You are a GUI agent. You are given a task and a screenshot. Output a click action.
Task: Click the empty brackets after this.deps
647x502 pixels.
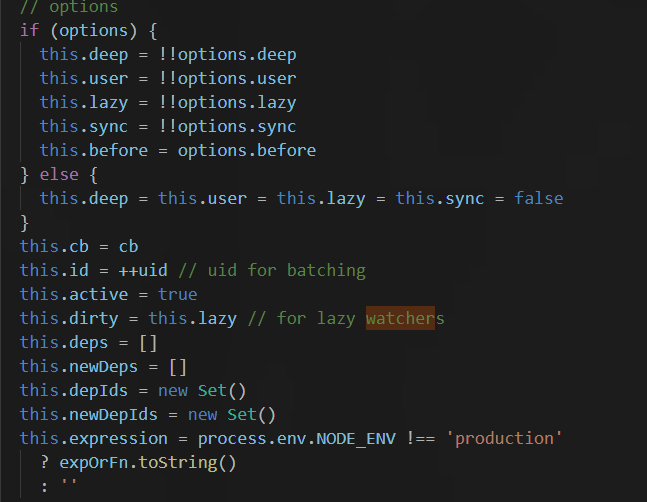(148, 343)
